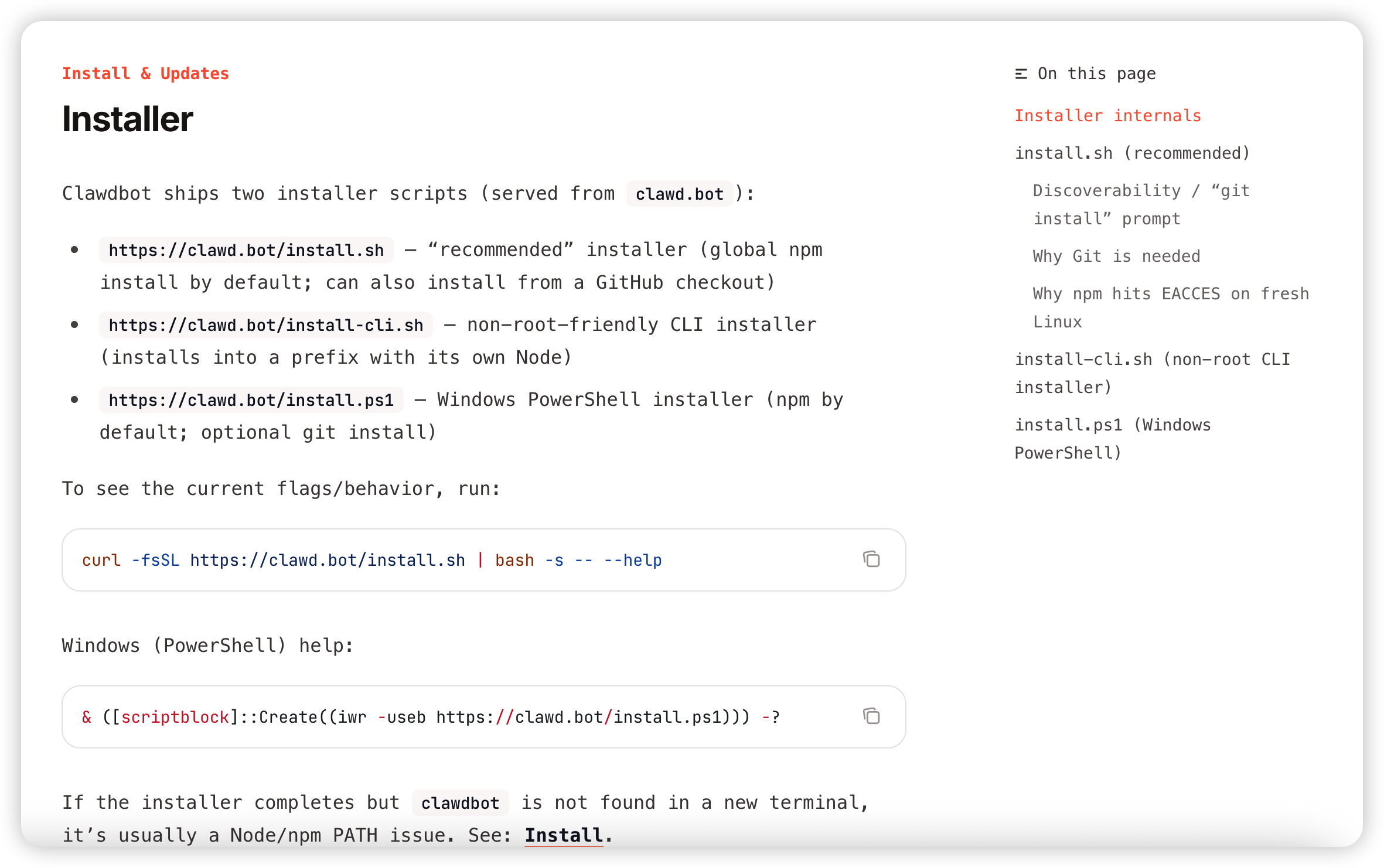Image resolution: width=1384 pixels, height=868 pixels.
Task: Open the Install & Updates breadcrumb
Action: 145,73
